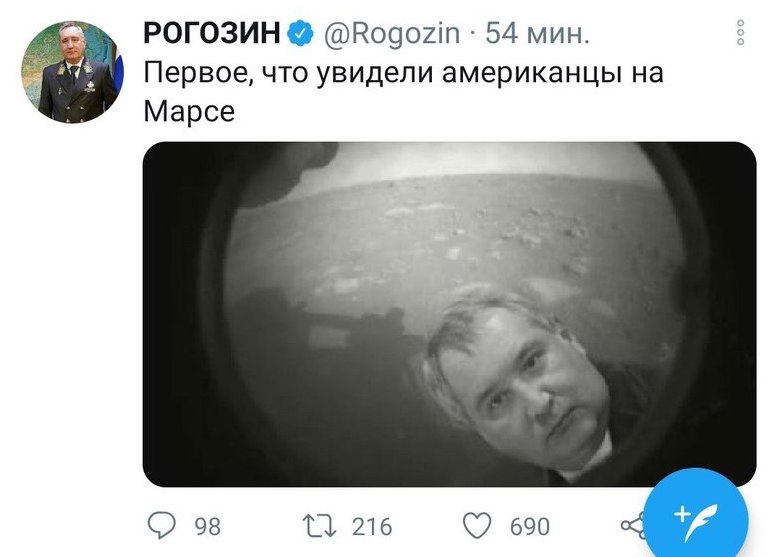Click the 54 мин. timestamp
Image resolution: width=776 pixels, height=557 pixels.
click(537, 34)
